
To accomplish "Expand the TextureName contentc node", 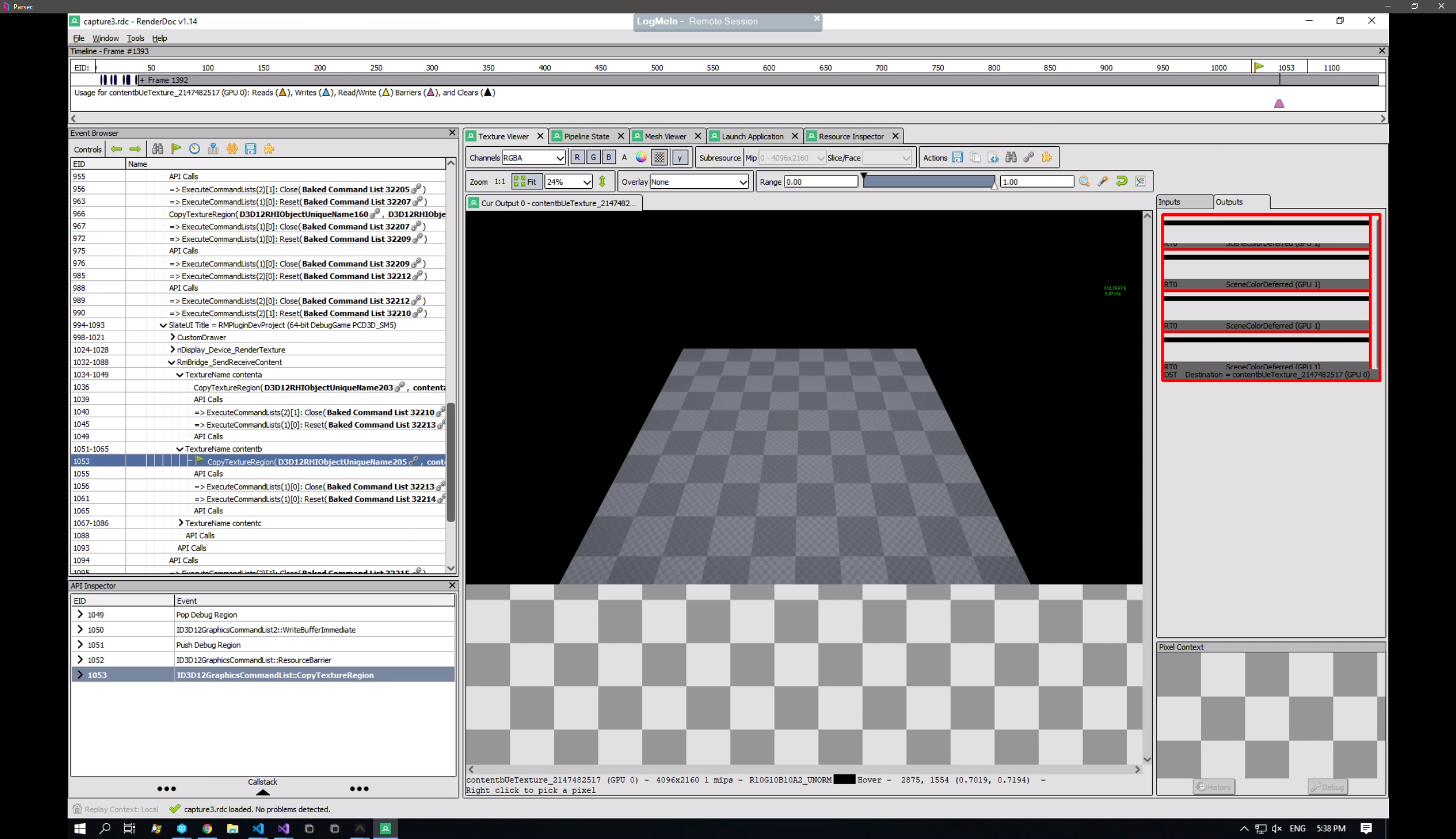I will (181, 523).
